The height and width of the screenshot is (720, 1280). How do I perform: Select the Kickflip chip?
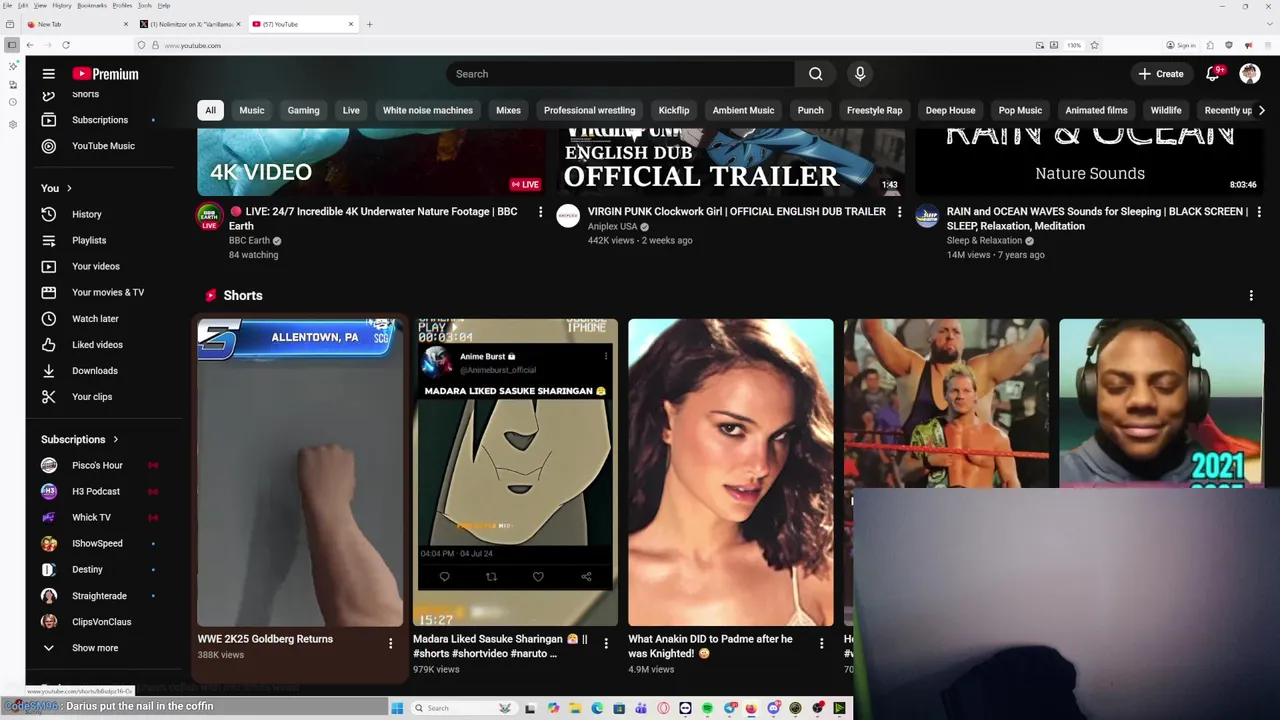[674, 110]
